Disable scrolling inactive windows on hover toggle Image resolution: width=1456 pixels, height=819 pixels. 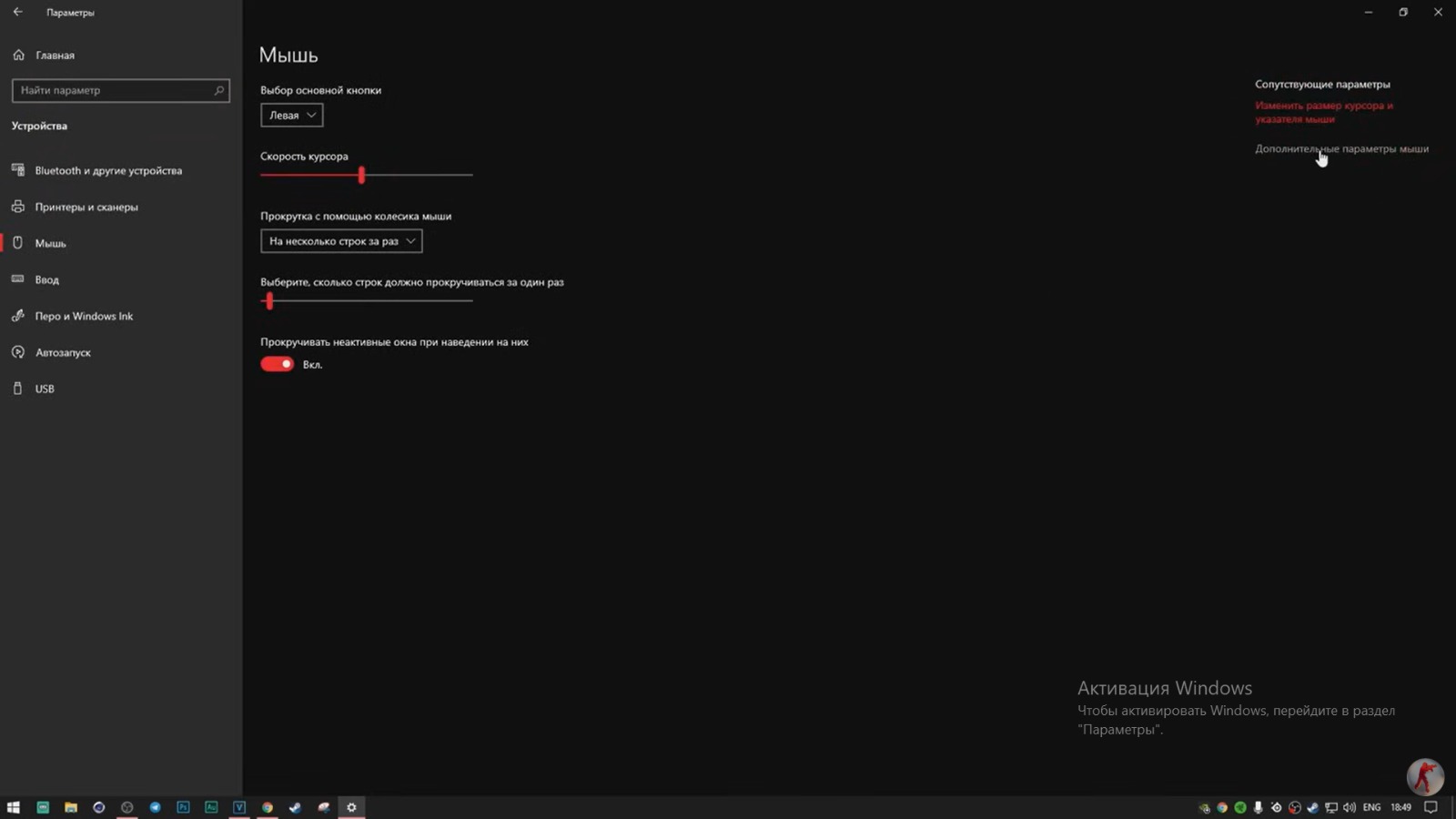[278, 364]
